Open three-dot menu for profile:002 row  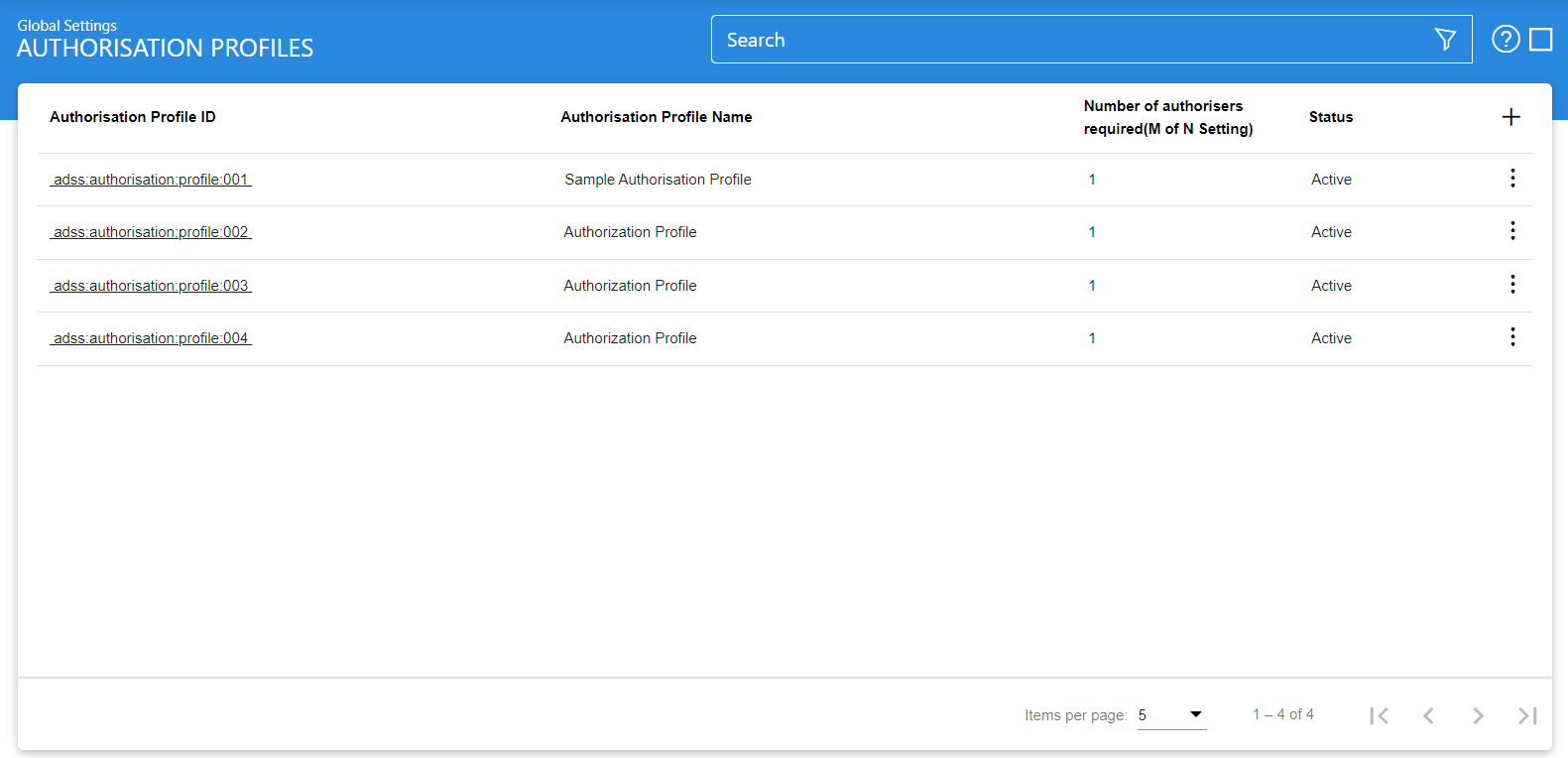(1511, 231)
